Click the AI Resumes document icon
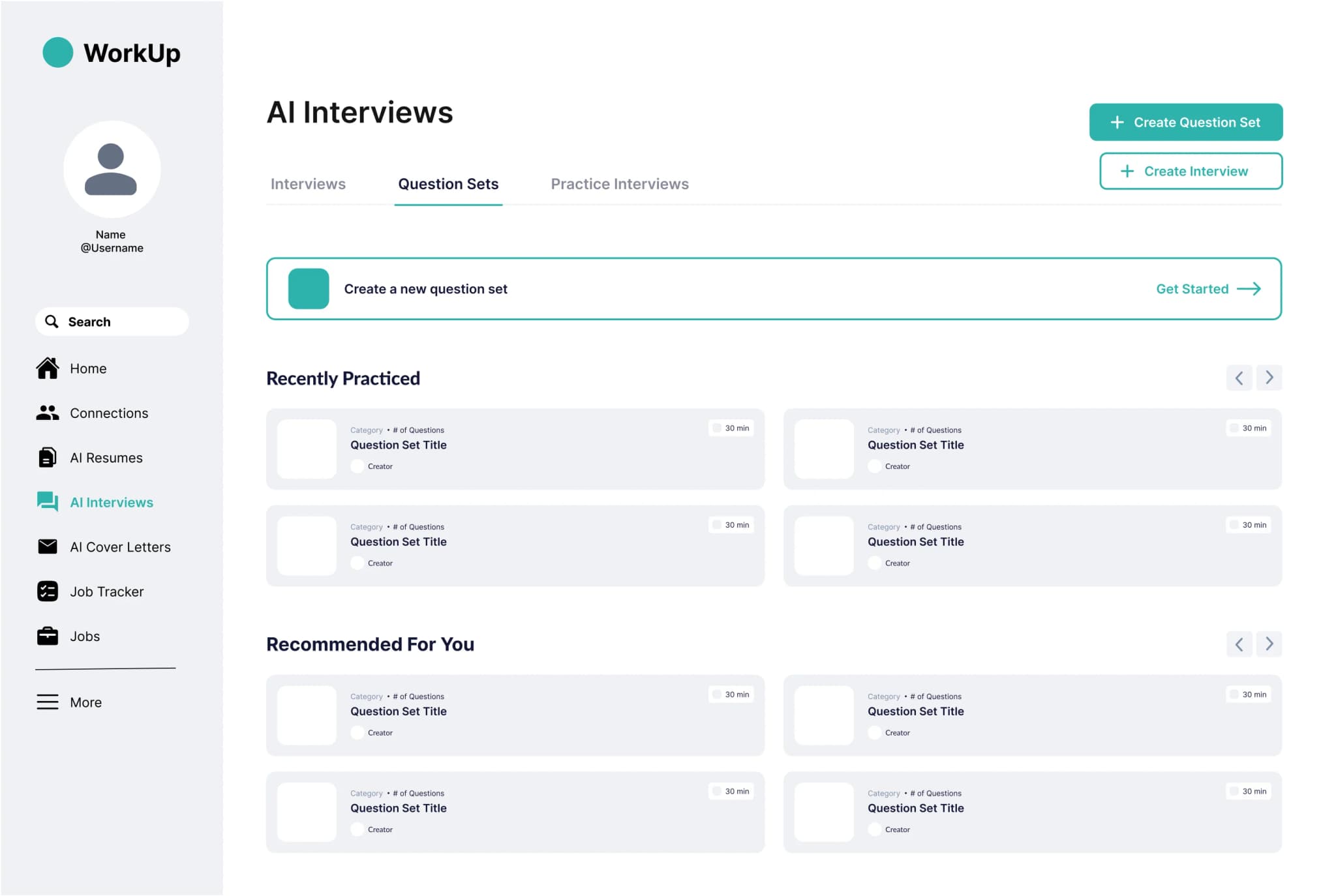Image resolution: width=1336 pixels, height=896 pixels. 47,458
